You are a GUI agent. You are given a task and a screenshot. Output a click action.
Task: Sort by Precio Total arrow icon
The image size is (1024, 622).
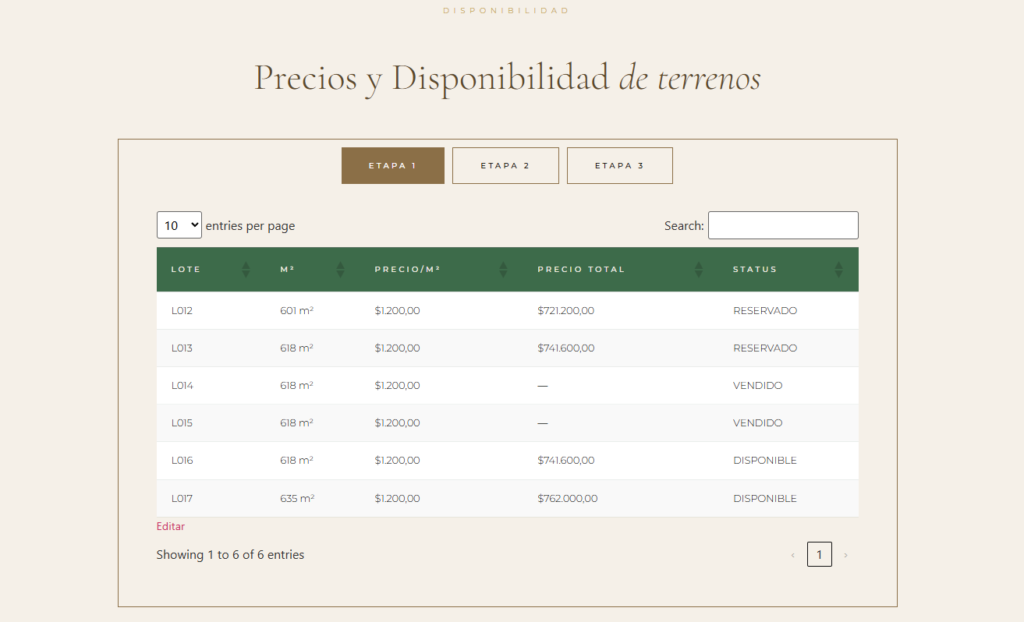click(699, 269)
